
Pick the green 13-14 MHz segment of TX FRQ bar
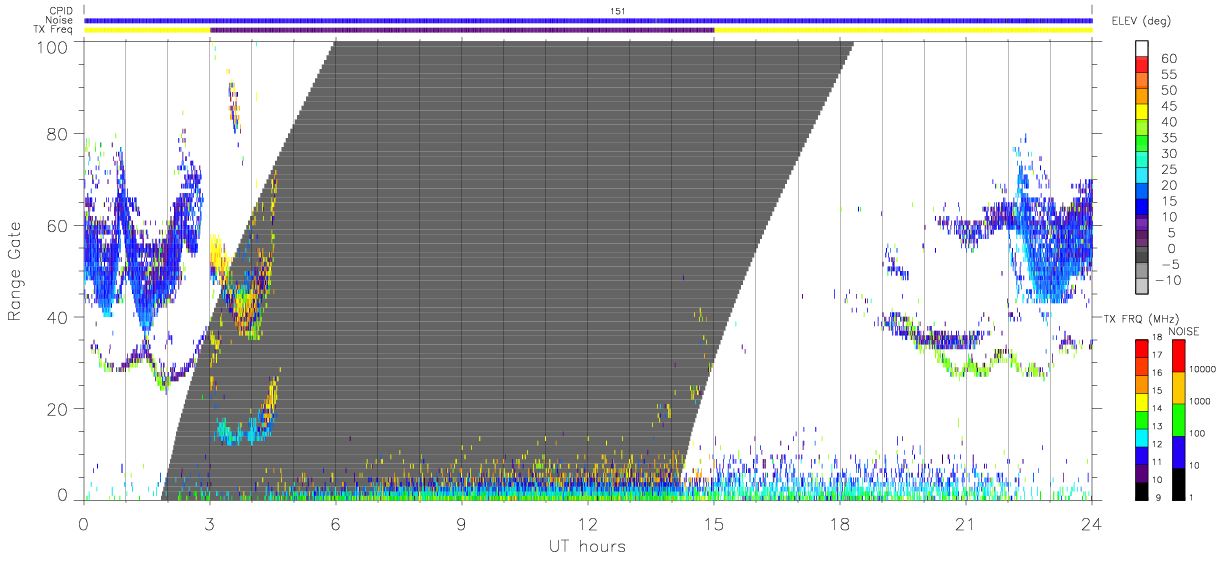coord(1142,420)
